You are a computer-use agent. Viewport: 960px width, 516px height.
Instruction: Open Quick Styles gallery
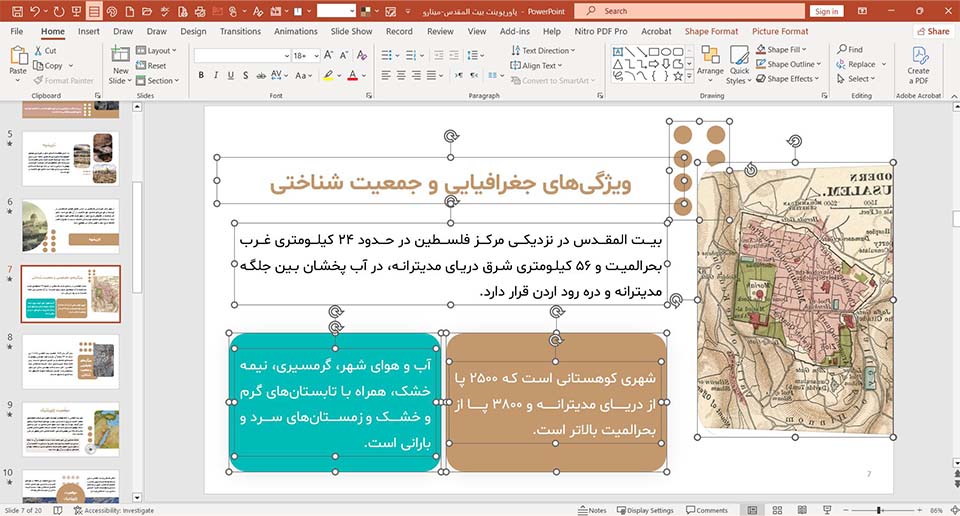click(739, 65)
